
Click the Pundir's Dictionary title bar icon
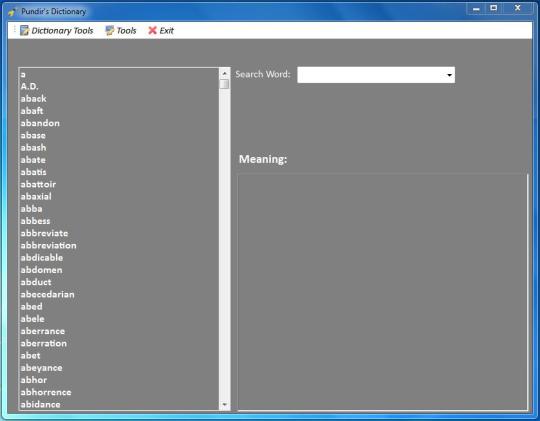(x=12, y=12)
